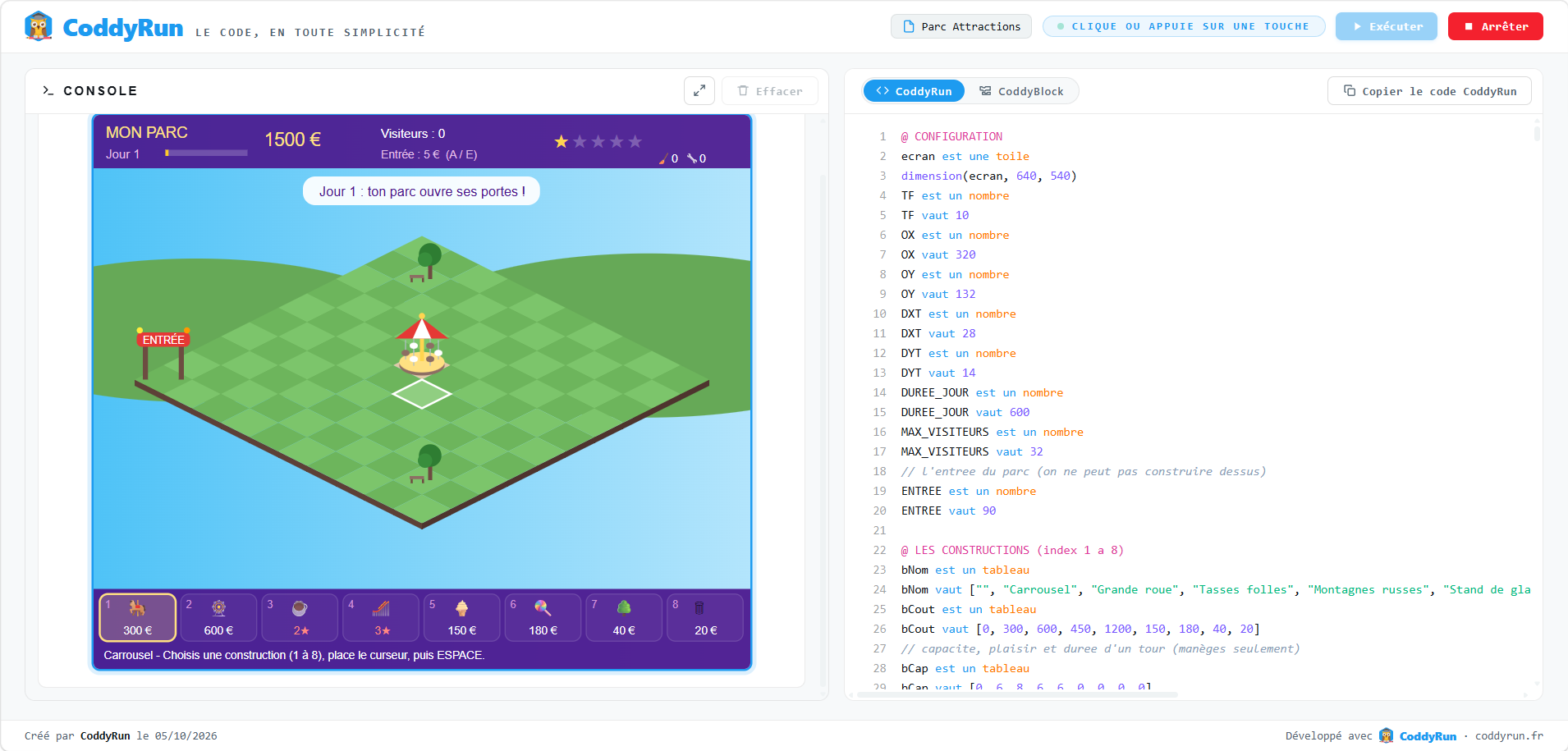Click the carousel attraction on the grid
Image resolution: width=1568 pixels, height=751 pixels.
tap(422, 345)
